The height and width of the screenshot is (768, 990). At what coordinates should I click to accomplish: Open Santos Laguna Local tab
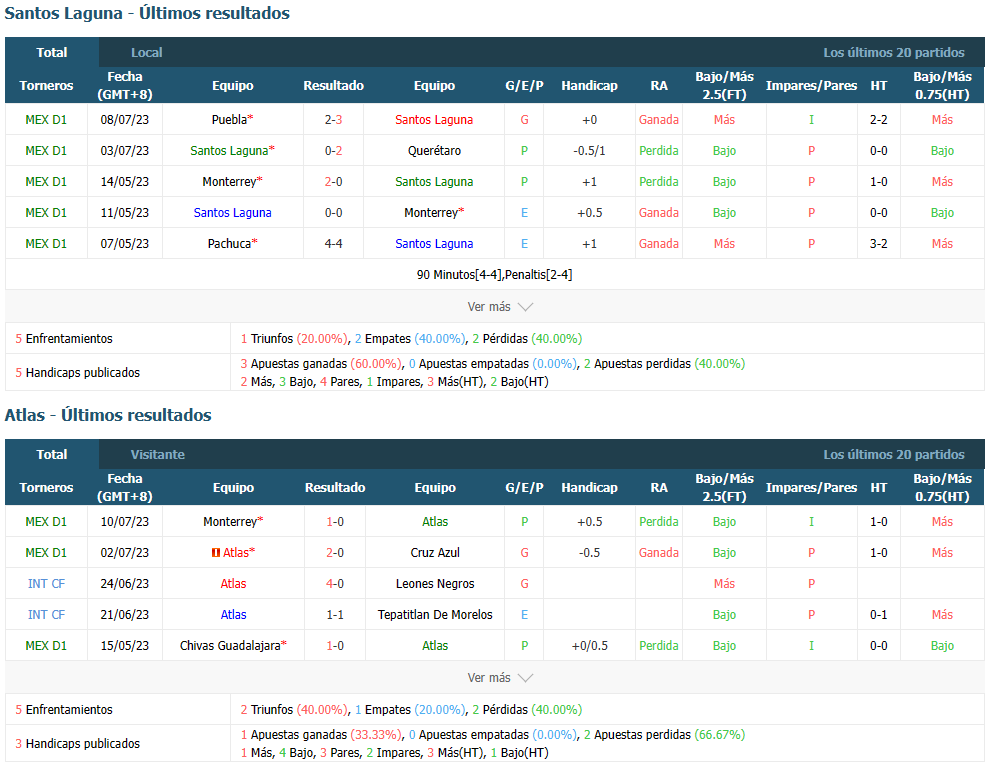(x=146, y=52)
